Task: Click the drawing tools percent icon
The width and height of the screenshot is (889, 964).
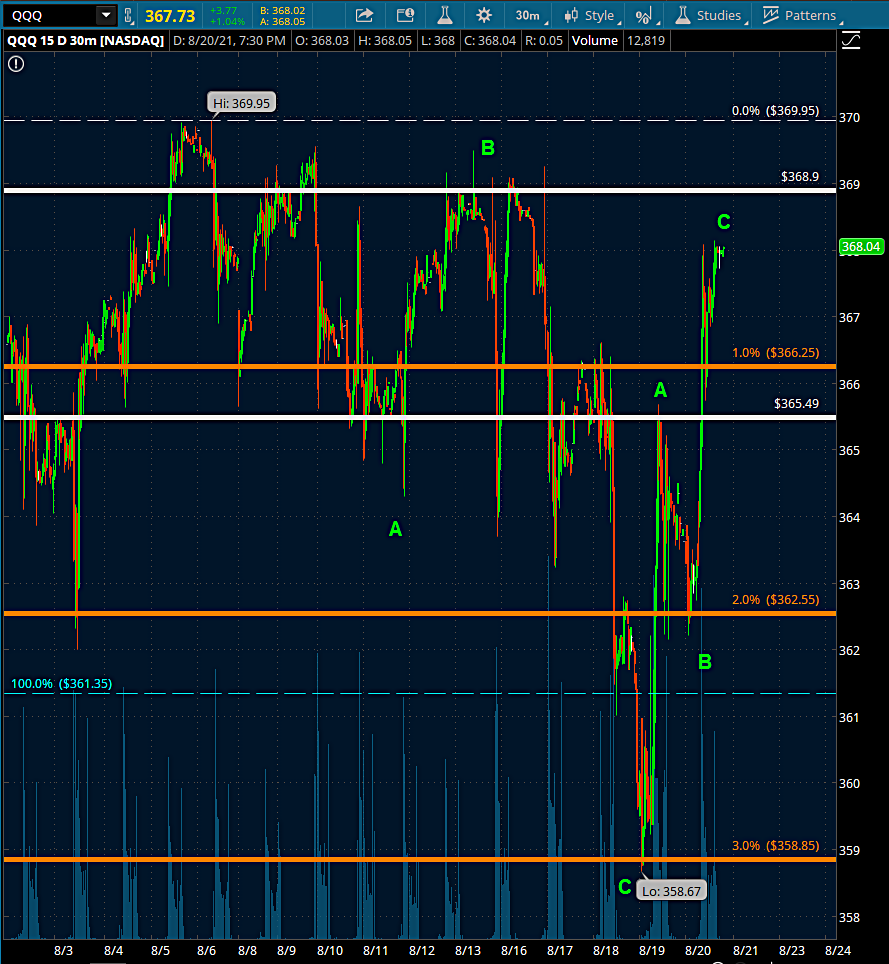Action: (645, 15)
